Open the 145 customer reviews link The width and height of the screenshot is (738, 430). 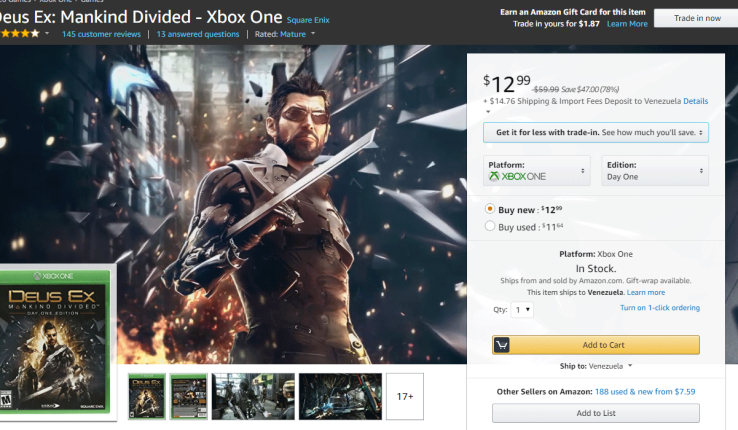pos(101,34)
